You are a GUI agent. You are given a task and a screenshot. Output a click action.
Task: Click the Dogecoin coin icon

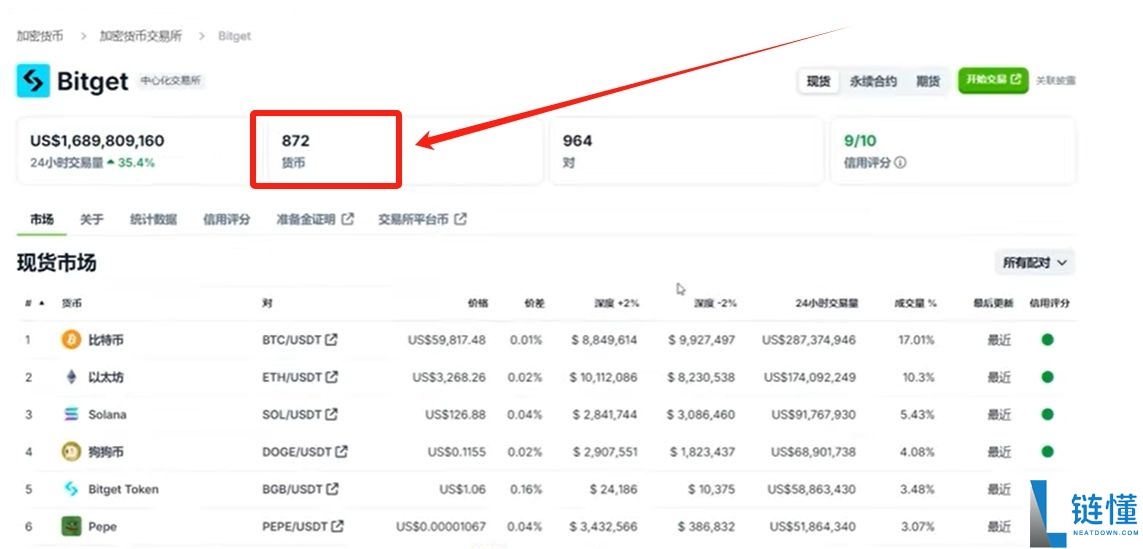pos(71,451)
